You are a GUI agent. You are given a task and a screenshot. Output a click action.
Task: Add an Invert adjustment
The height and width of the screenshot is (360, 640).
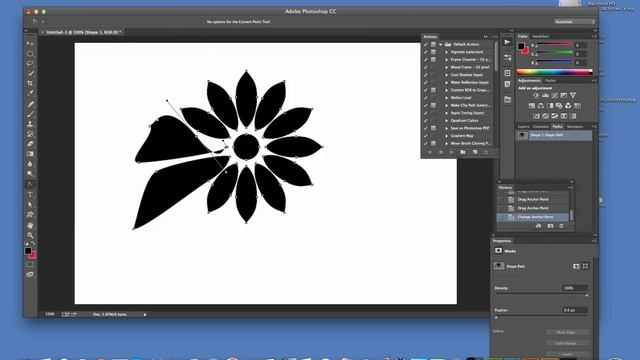click(x=536, y=116)
